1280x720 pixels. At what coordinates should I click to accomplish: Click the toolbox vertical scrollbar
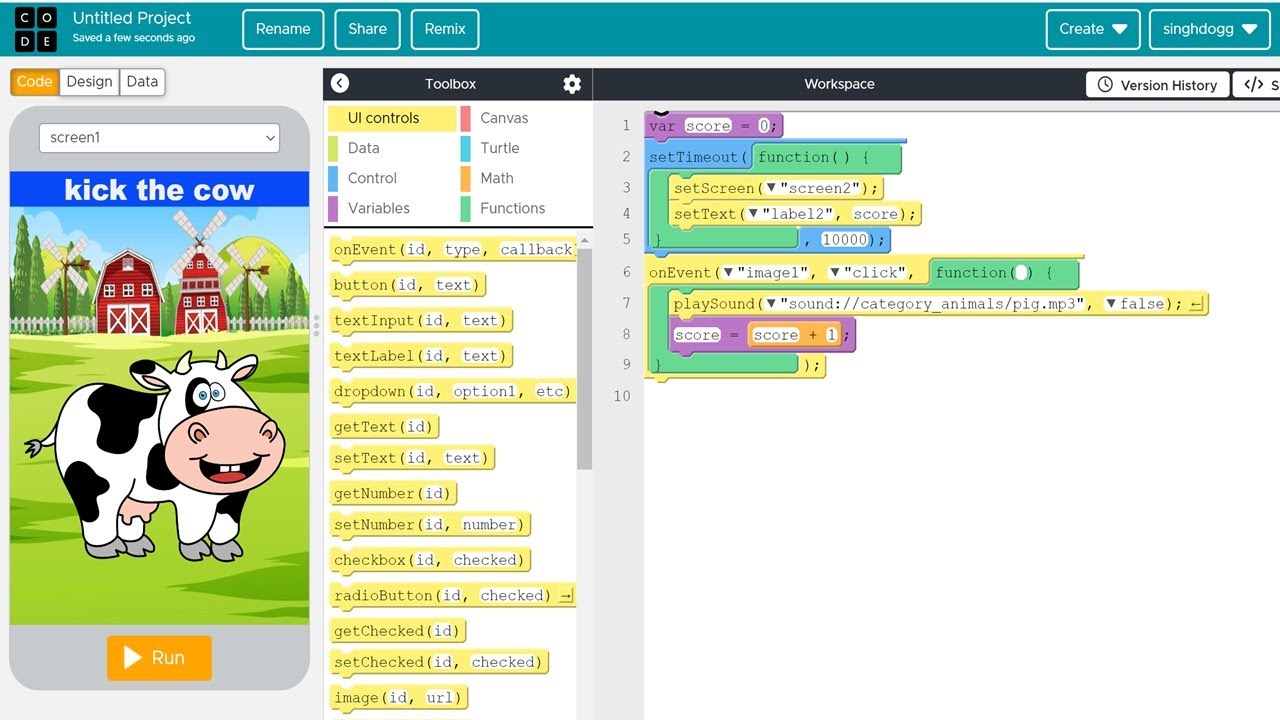(x=585, y=360)
